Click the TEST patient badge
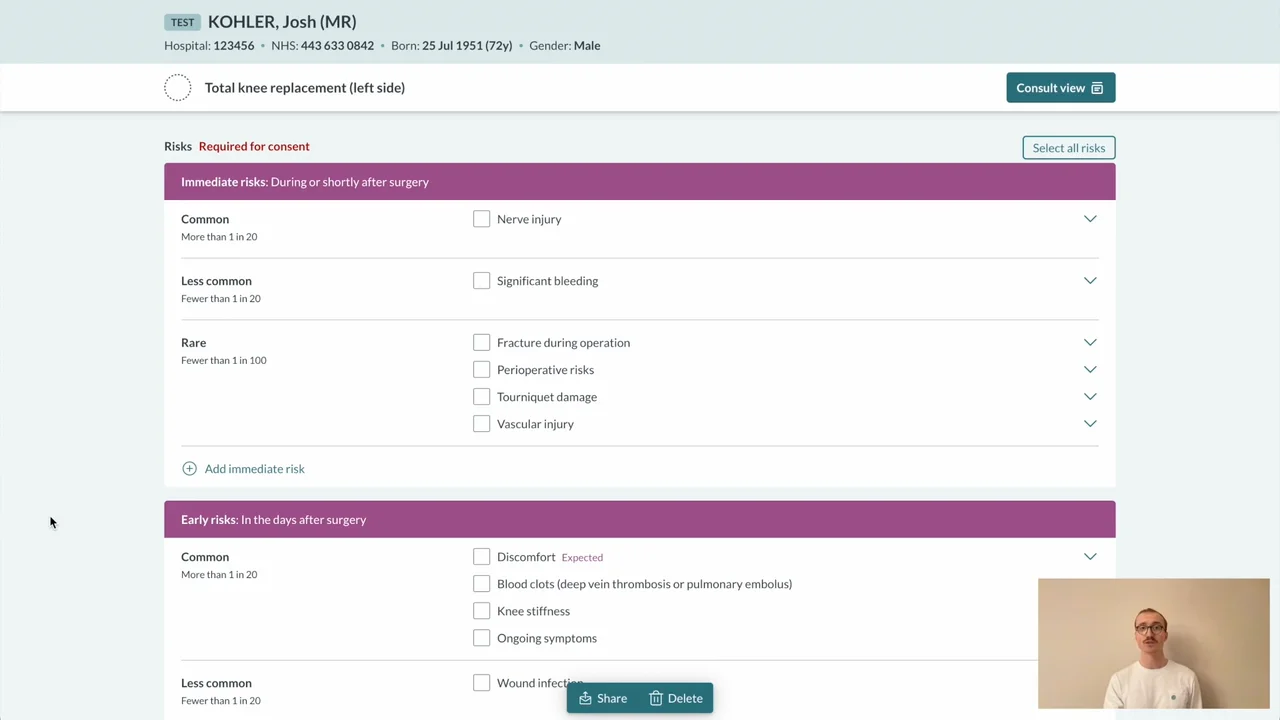The height and width of the screenshot is (720, 1280). point(182,22)
